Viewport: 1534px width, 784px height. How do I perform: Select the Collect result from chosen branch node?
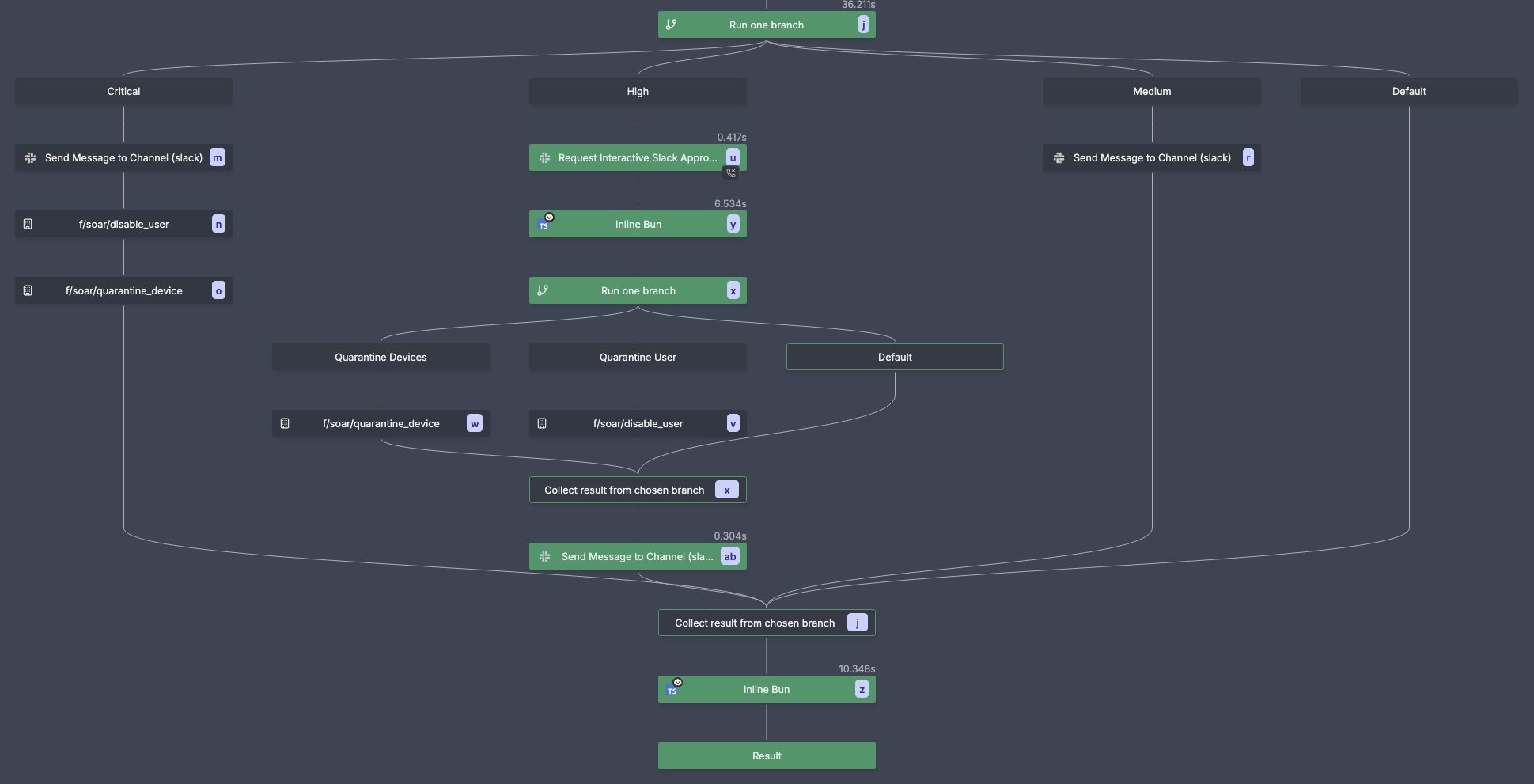point(766,623)
